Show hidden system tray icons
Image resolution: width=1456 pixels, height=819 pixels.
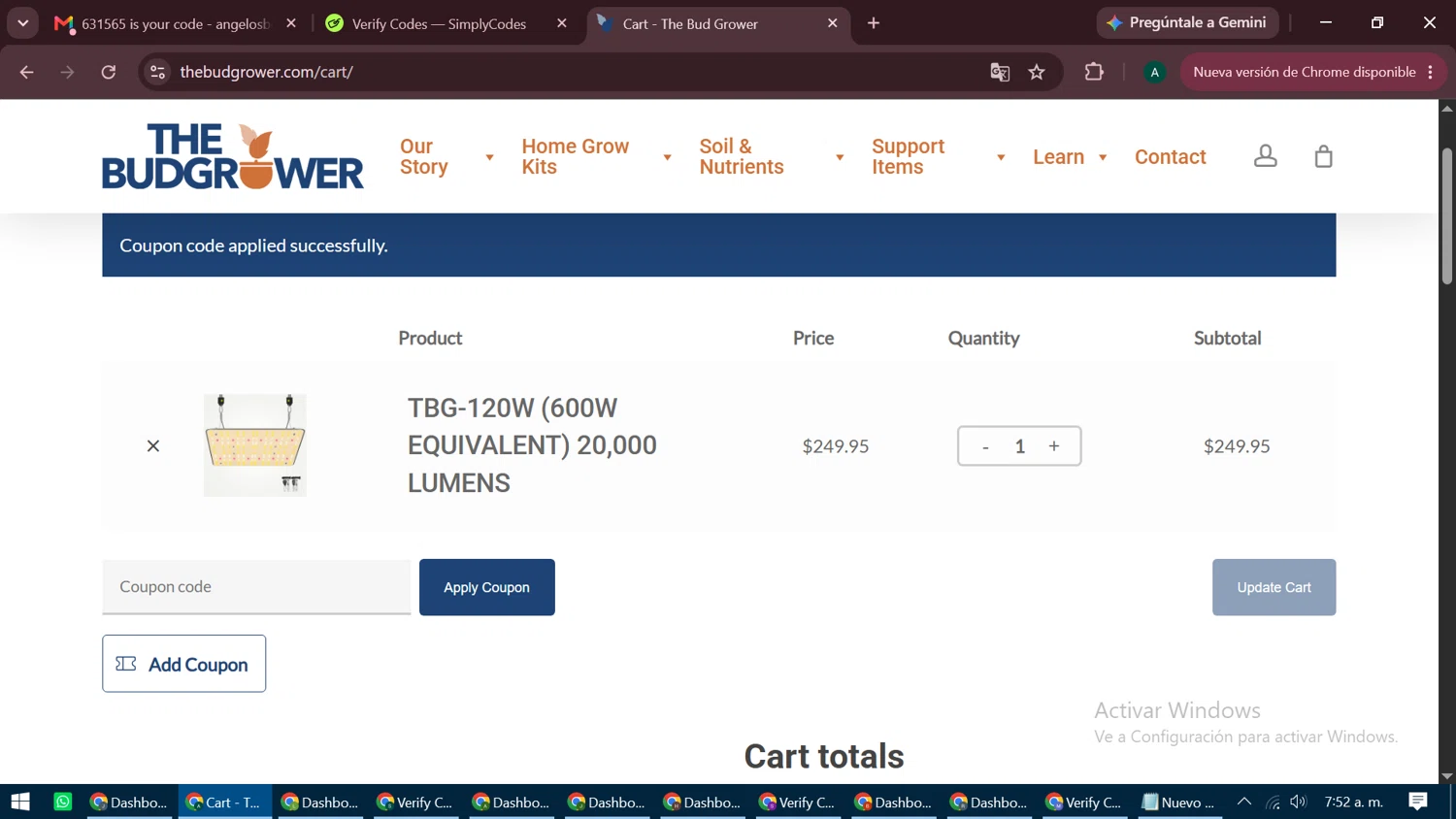(1244, 802)
